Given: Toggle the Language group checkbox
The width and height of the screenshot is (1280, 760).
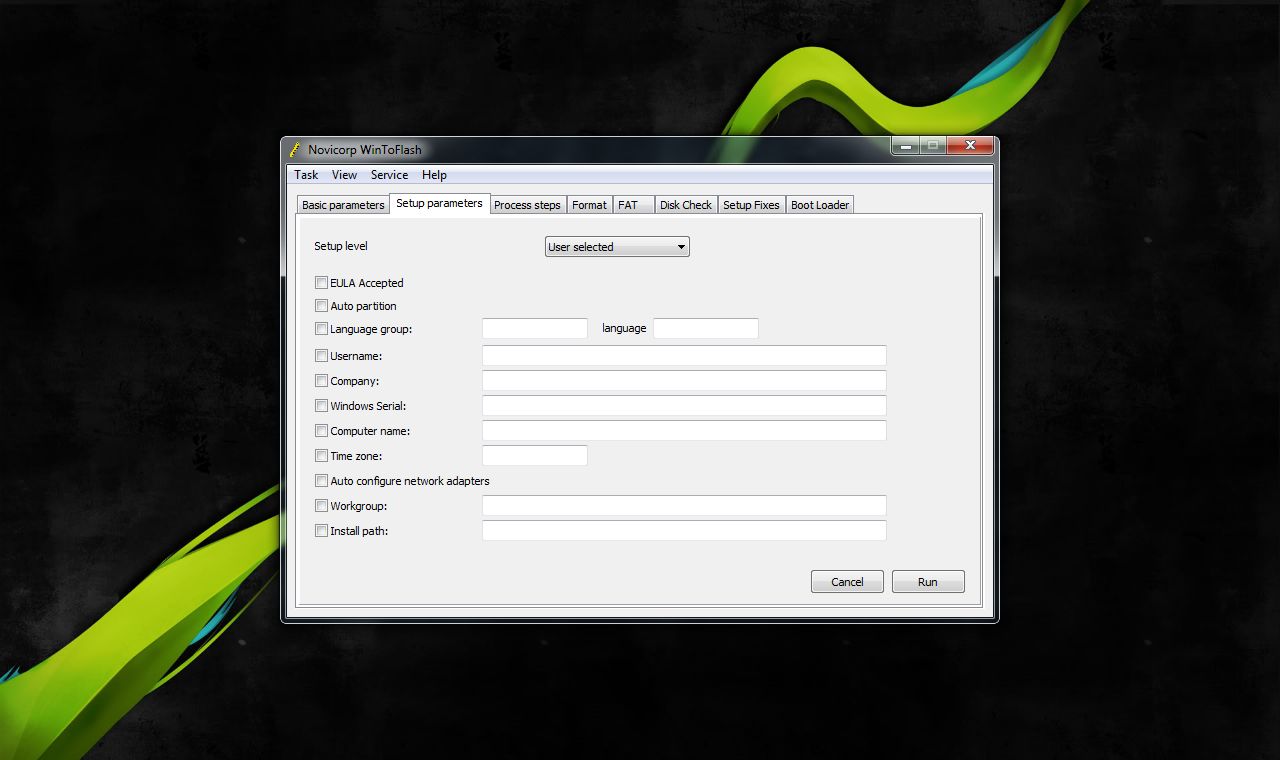Looking at the screenshot, I should (x=321, y=329).
